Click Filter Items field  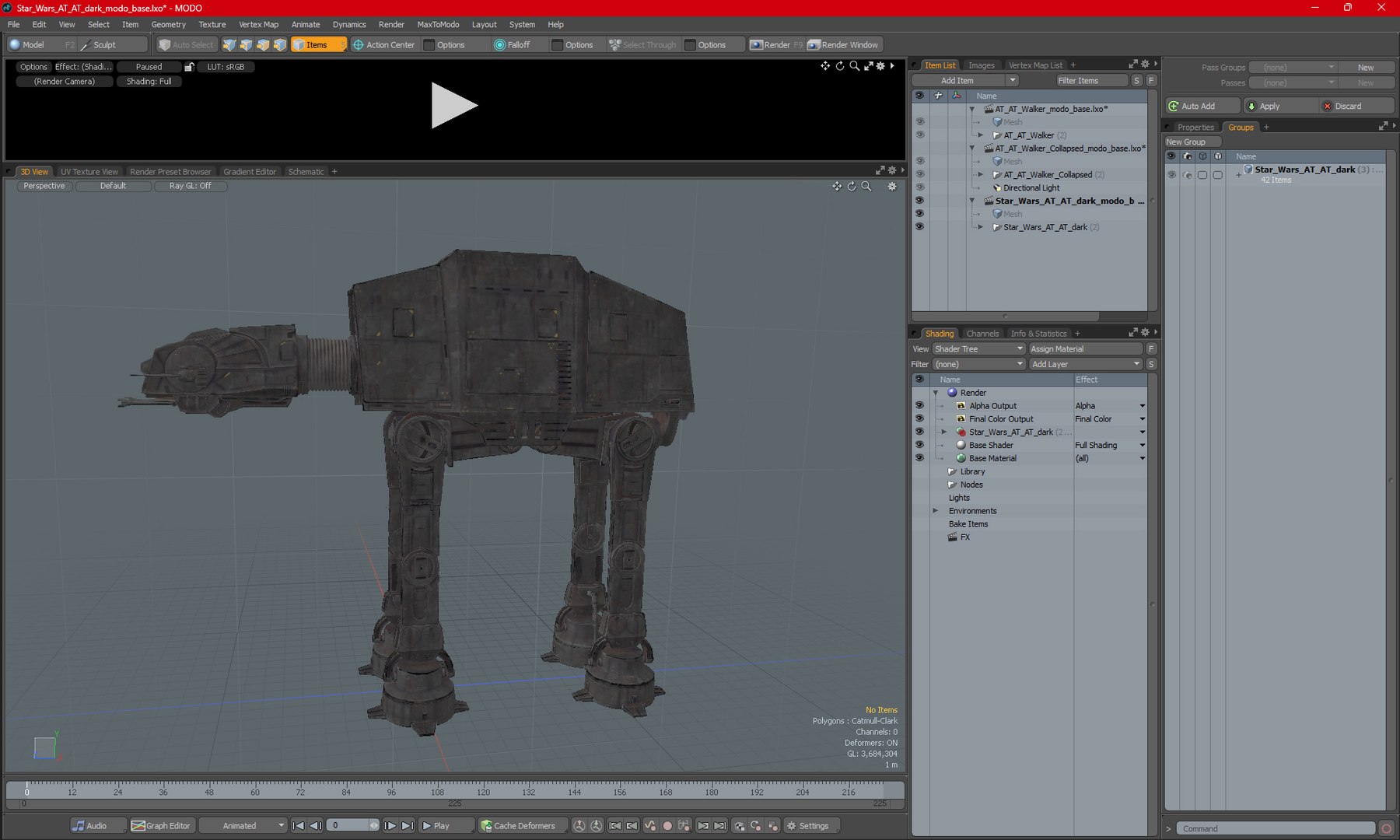(x=1092, y=81)
